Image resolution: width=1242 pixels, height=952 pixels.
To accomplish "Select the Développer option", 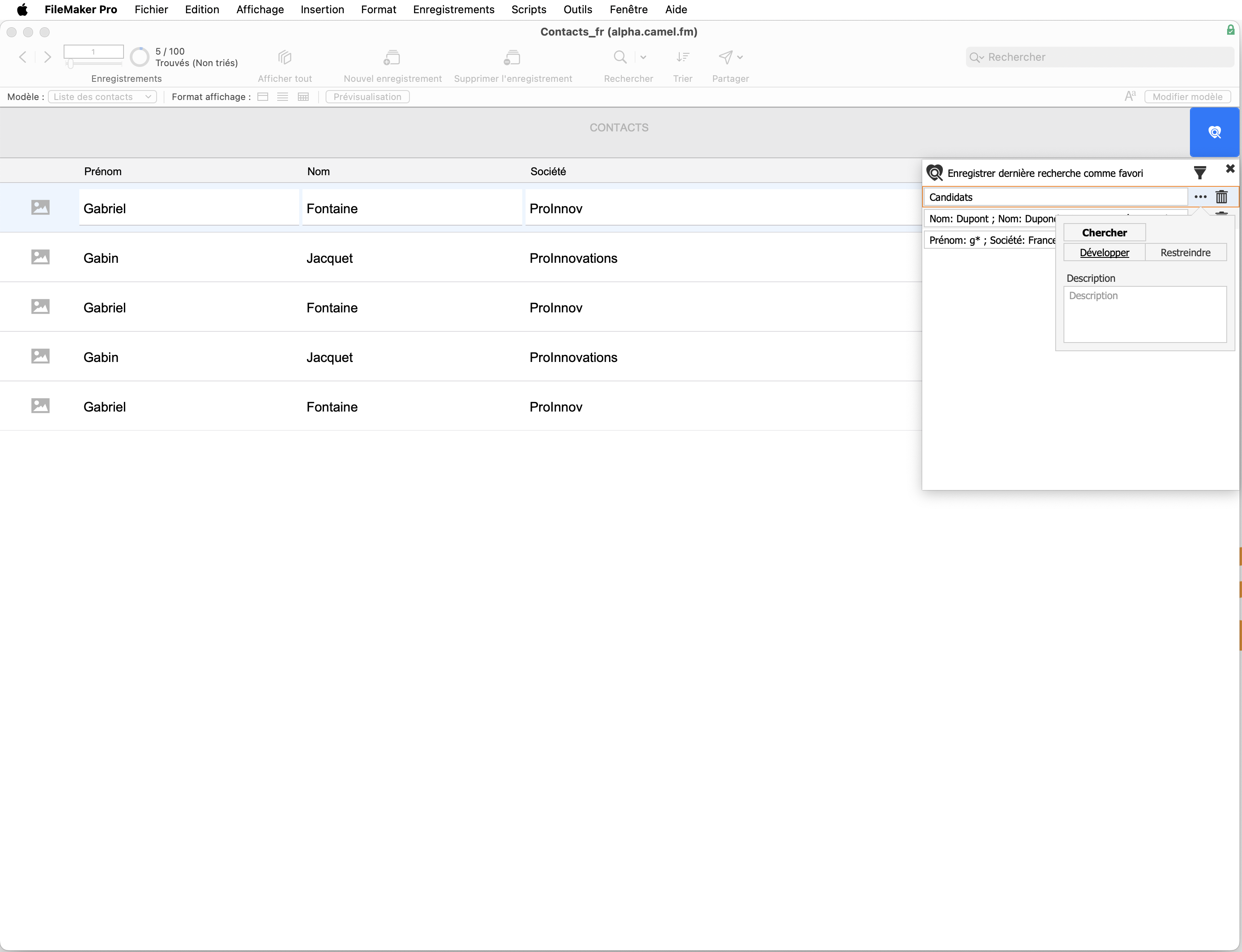I will pos(1104,253).
